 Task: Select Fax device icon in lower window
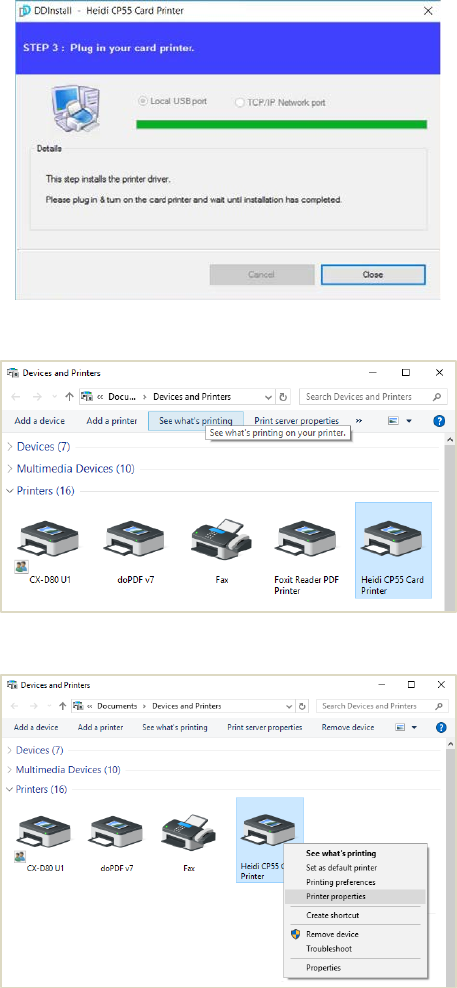188,842
